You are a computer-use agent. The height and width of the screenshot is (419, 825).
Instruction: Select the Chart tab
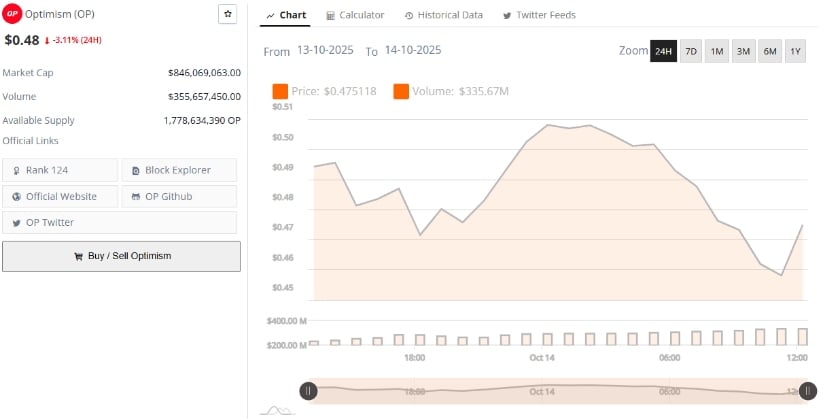tap(287, 15)
